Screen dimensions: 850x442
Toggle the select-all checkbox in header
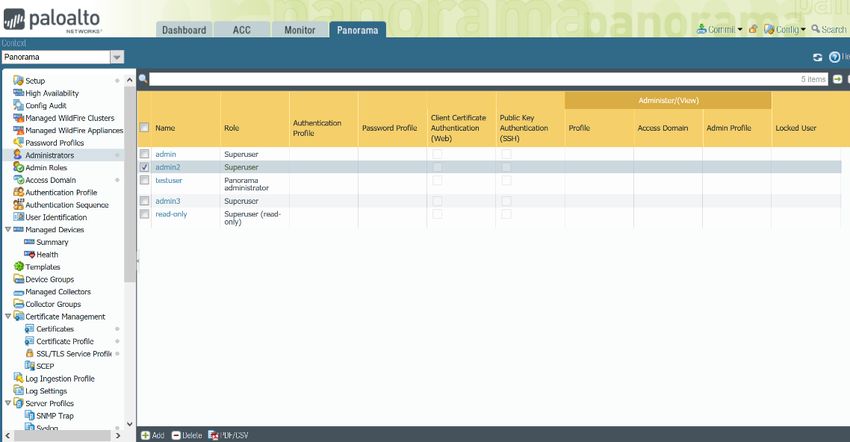click(144, 127)
